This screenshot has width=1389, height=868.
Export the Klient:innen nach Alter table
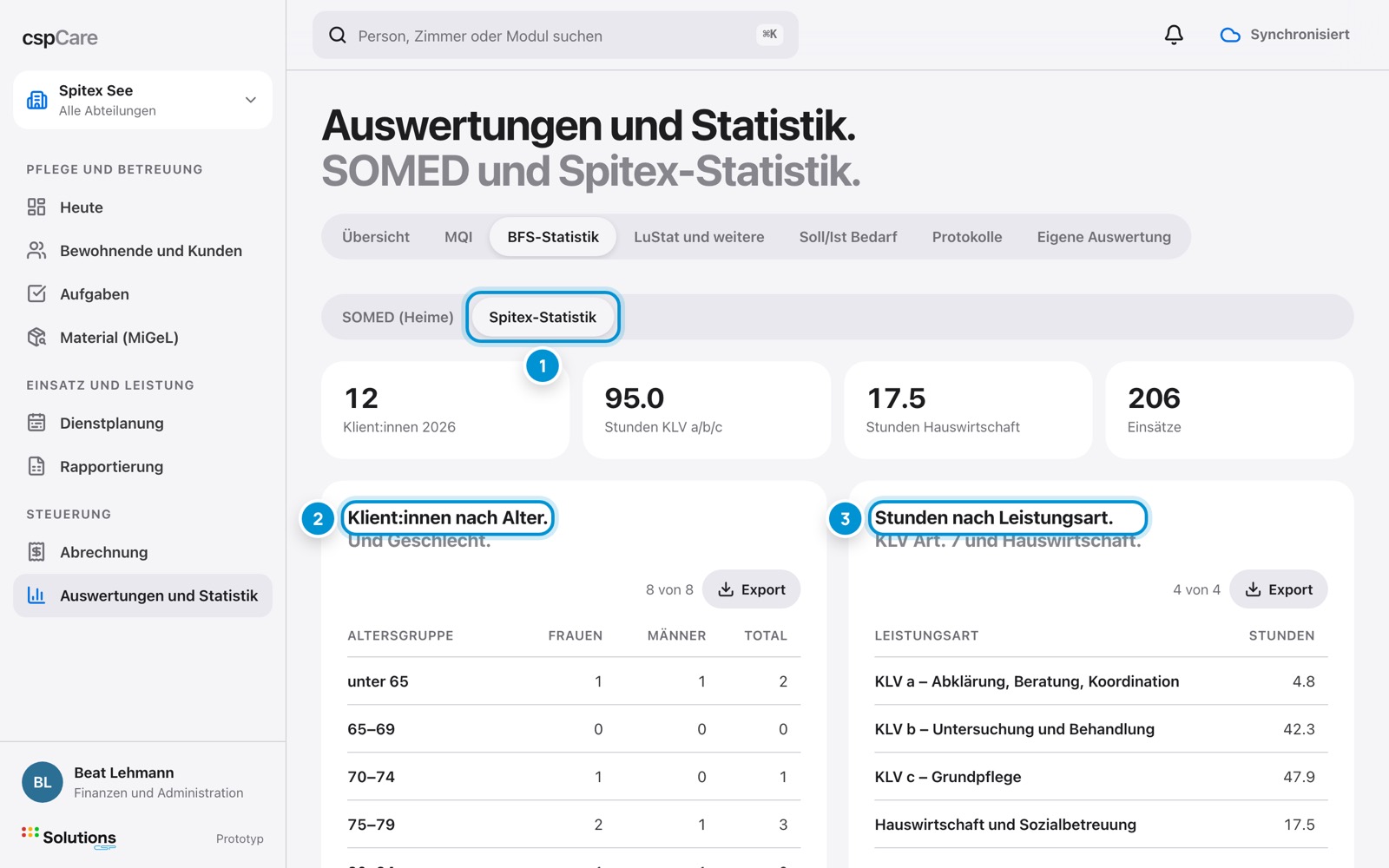click(752, 589)
